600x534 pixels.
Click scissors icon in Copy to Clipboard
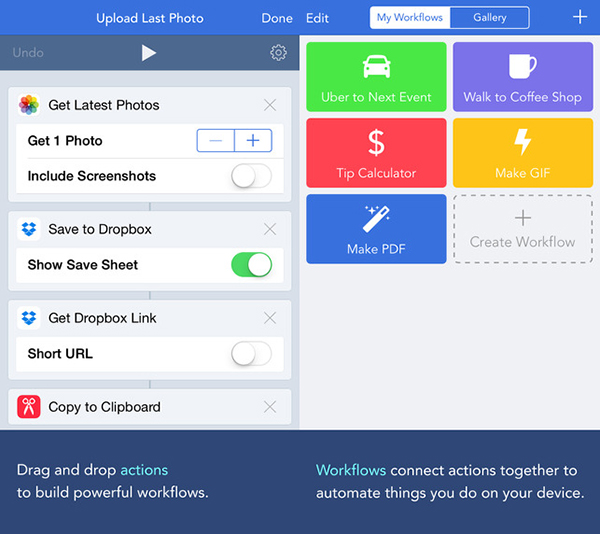[29, 407]
